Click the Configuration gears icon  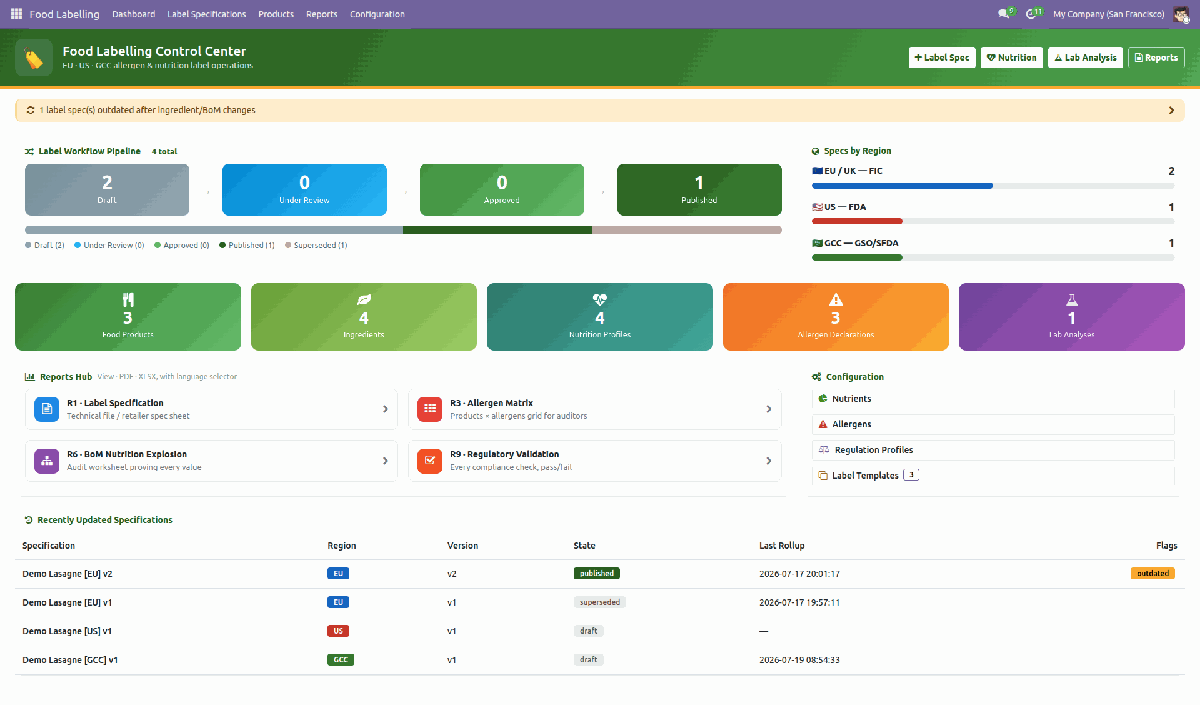point(817,377)
